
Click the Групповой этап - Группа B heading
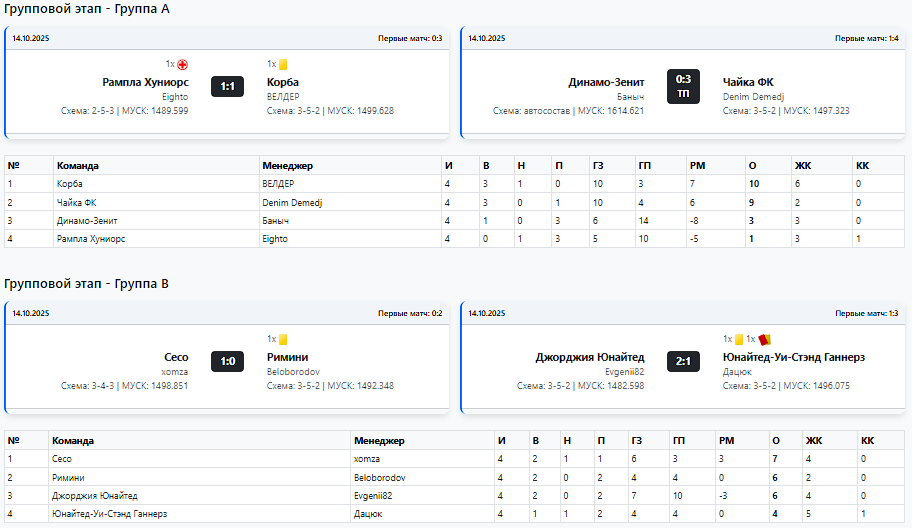[87, 283]
